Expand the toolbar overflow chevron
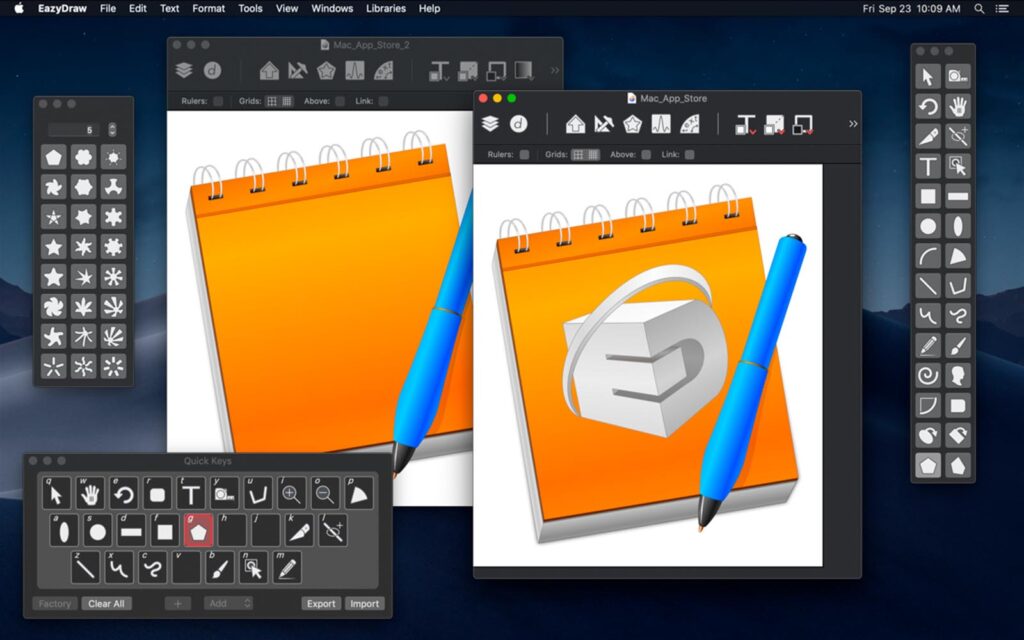 (x=852, y=123)
